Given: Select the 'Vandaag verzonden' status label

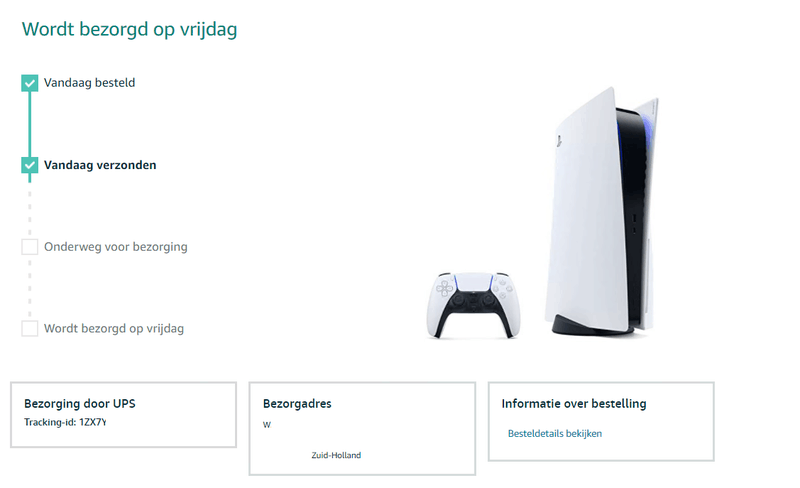Looking at the screenshot, I should pyautogui.click(x=100, y=165).
